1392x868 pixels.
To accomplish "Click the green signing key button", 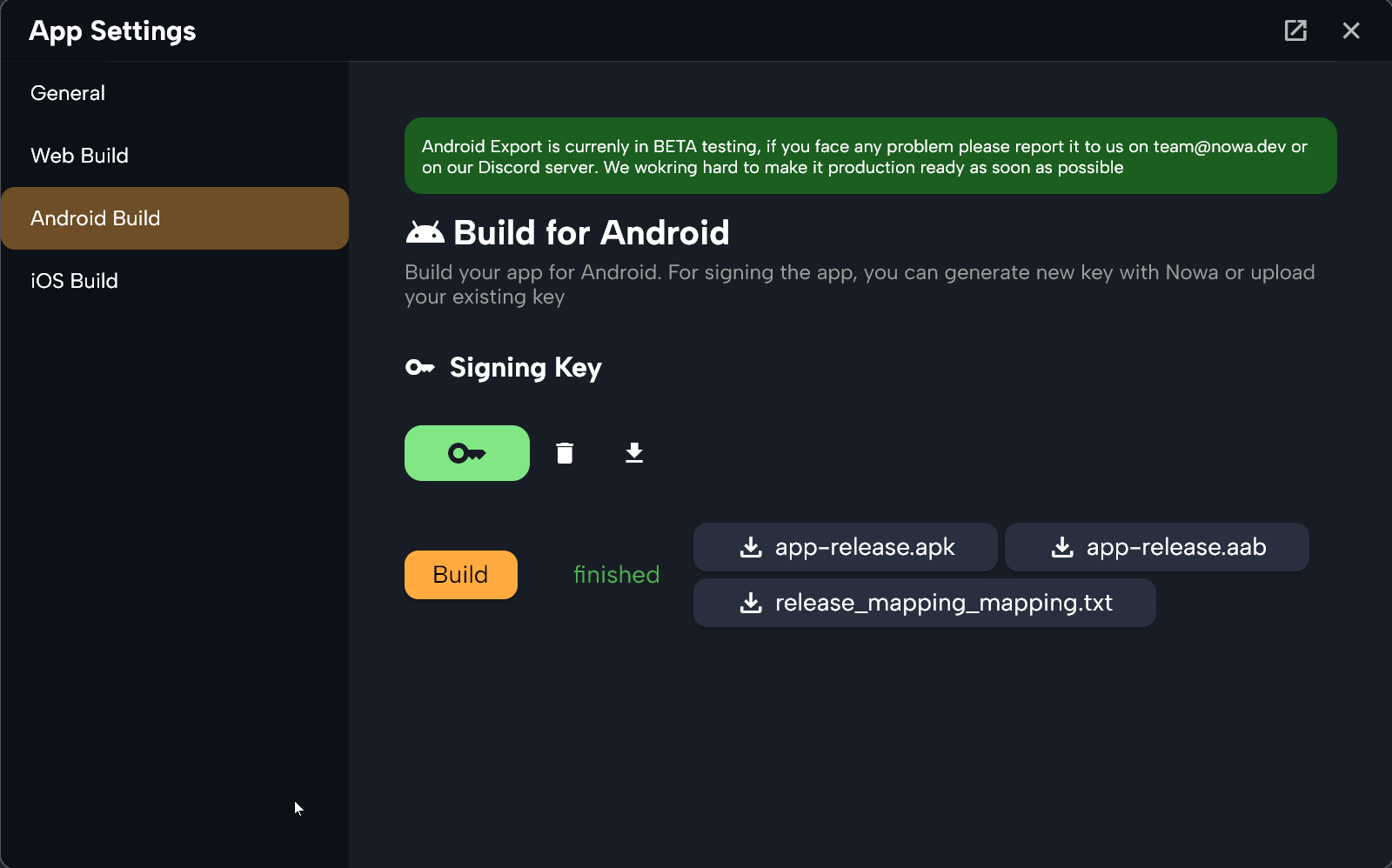I will click(466, 453).
